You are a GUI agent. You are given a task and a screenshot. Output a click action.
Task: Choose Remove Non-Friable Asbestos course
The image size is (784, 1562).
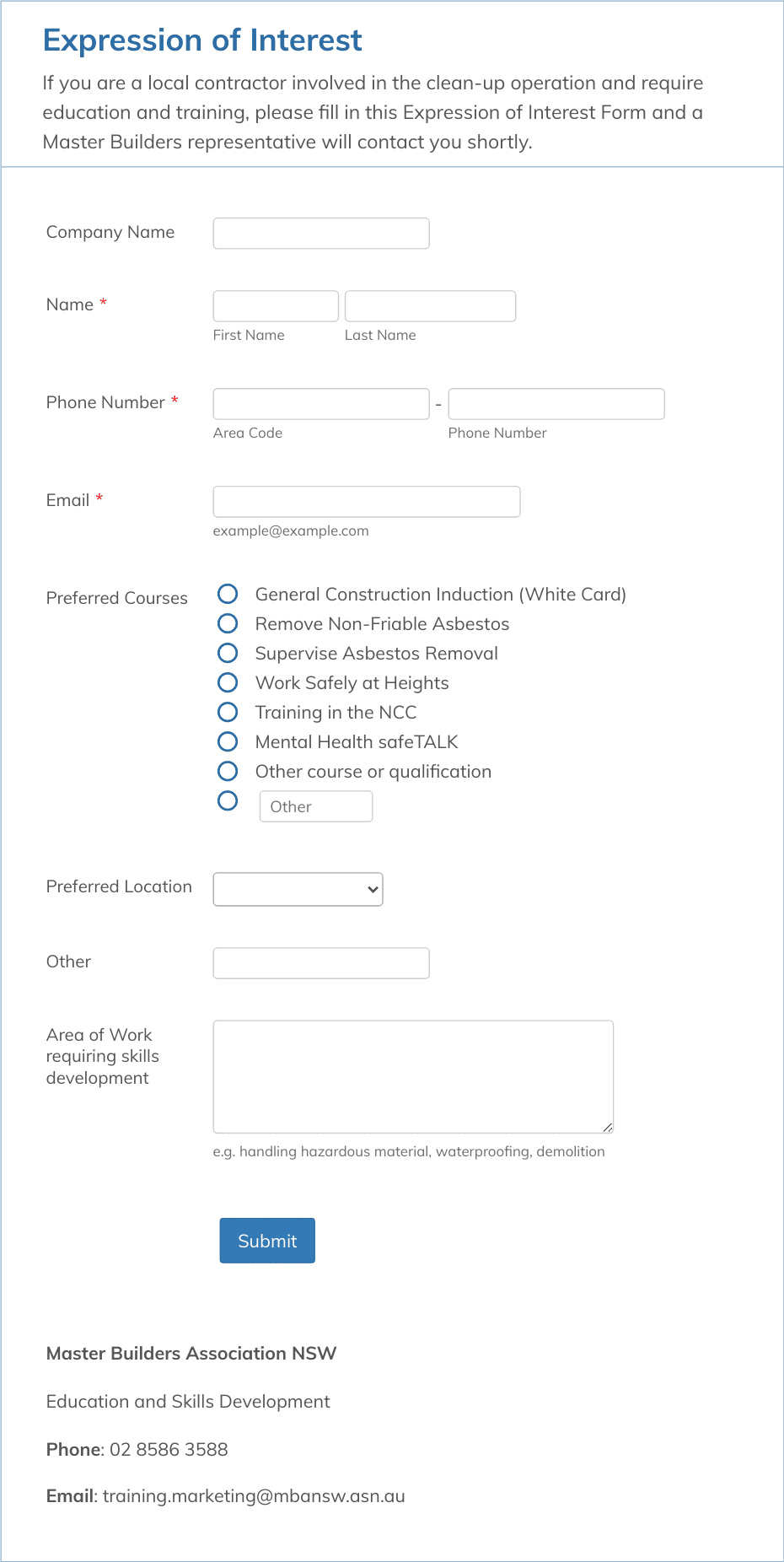(x=228, y=623)
